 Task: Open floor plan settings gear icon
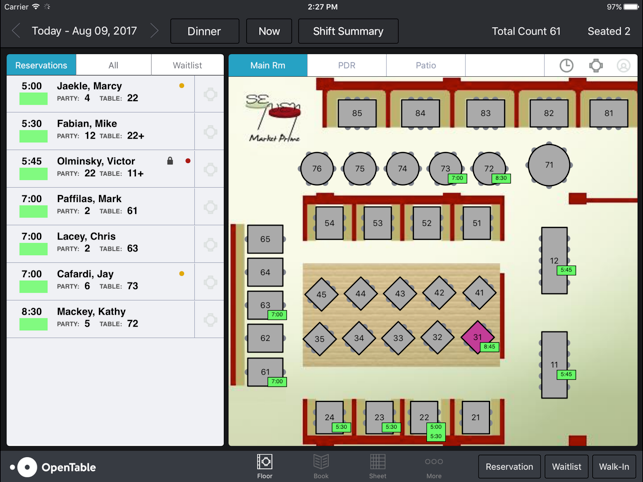click(x=596, y=65)
